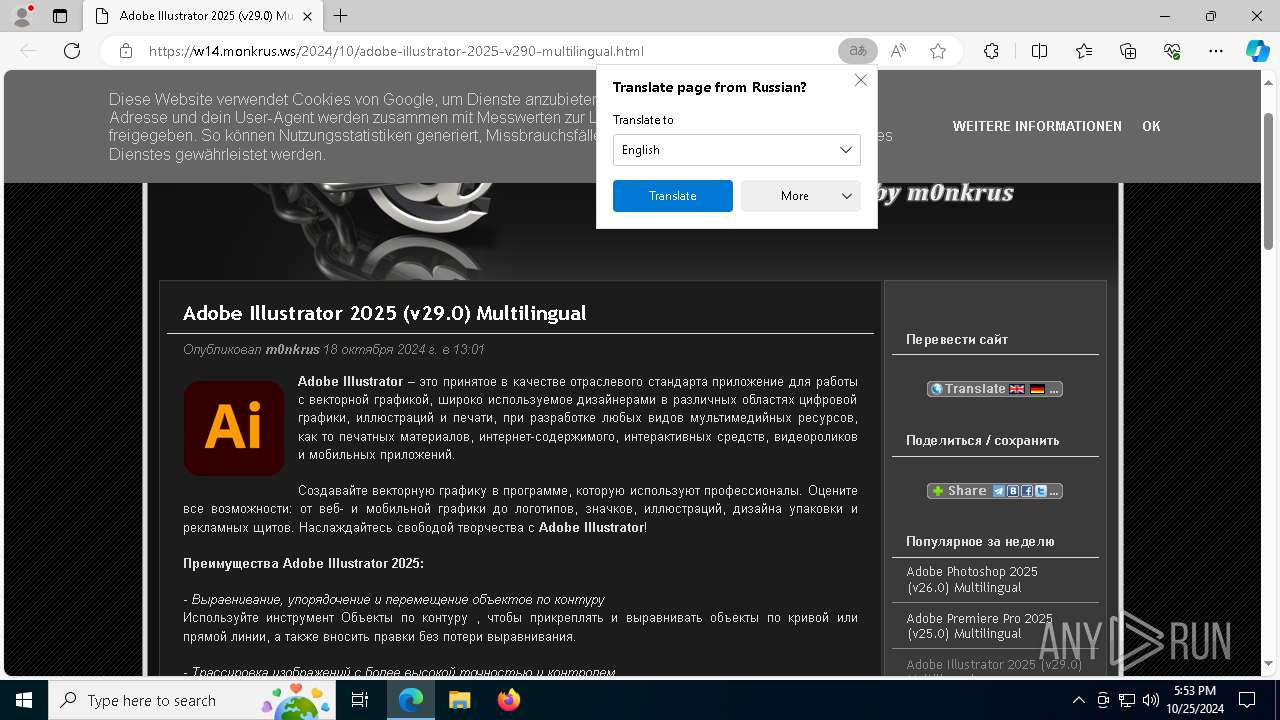Click author name m0nkrus

292,350
